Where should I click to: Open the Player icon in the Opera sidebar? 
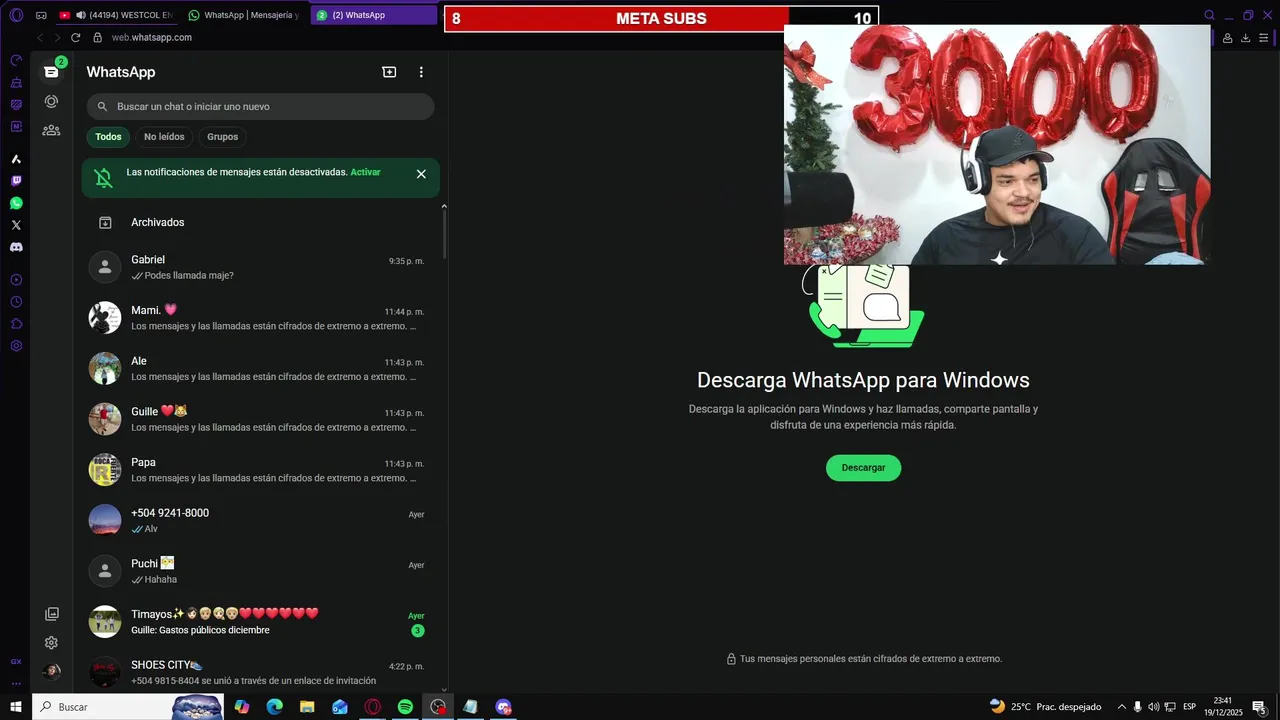[x=16, y=280]
